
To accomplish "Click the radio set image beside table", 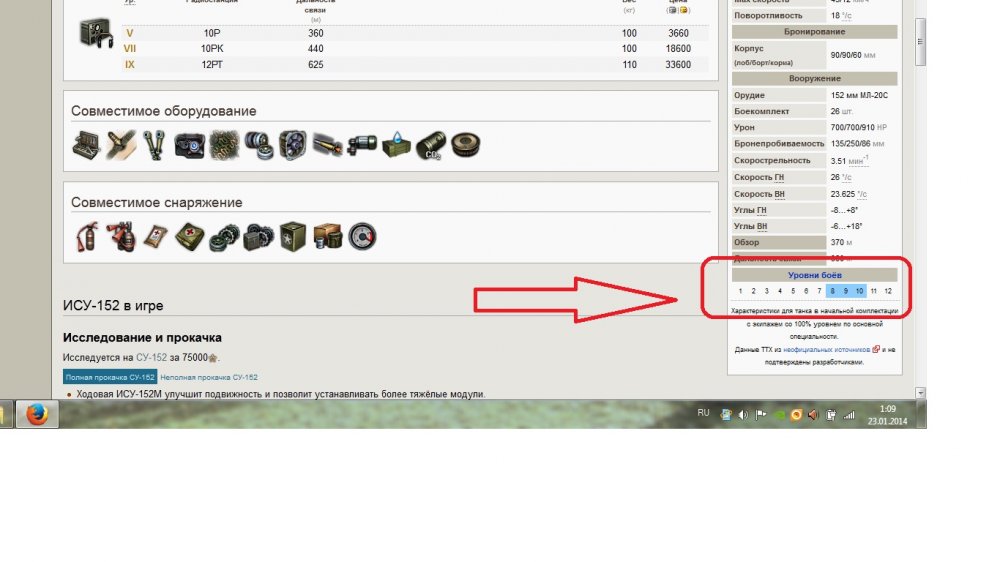I will (x=96, y=33).
